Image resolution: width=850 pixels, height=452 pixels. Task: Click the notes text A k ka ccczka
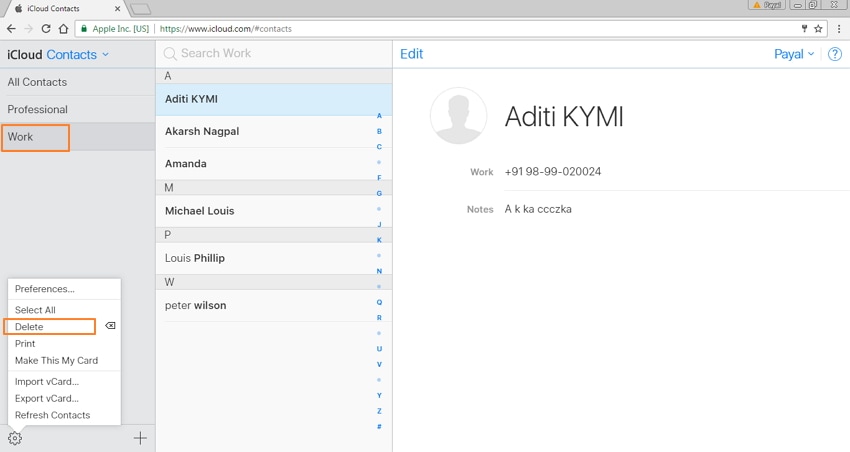[x=538, y=209]
